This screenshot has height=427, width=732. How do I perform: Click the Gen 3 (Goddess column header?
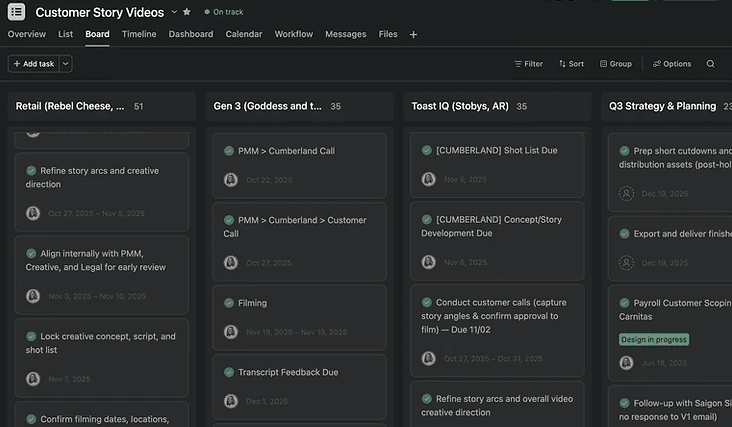pyautogui.click(x=267, y=106)
